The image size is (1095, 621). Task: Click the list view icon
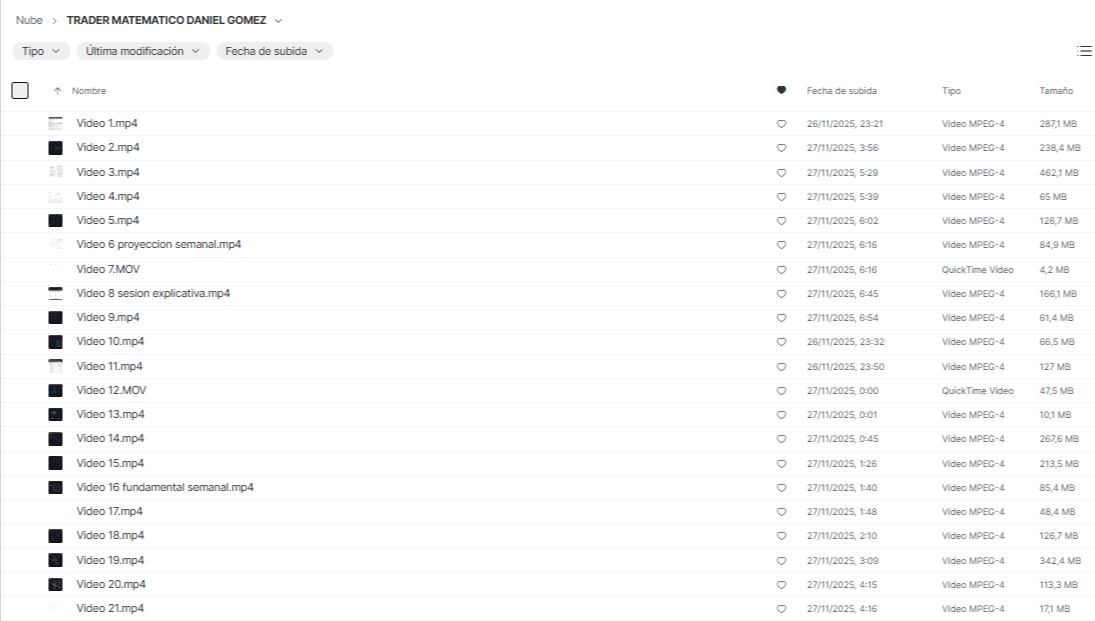(x=1084, y=51)
